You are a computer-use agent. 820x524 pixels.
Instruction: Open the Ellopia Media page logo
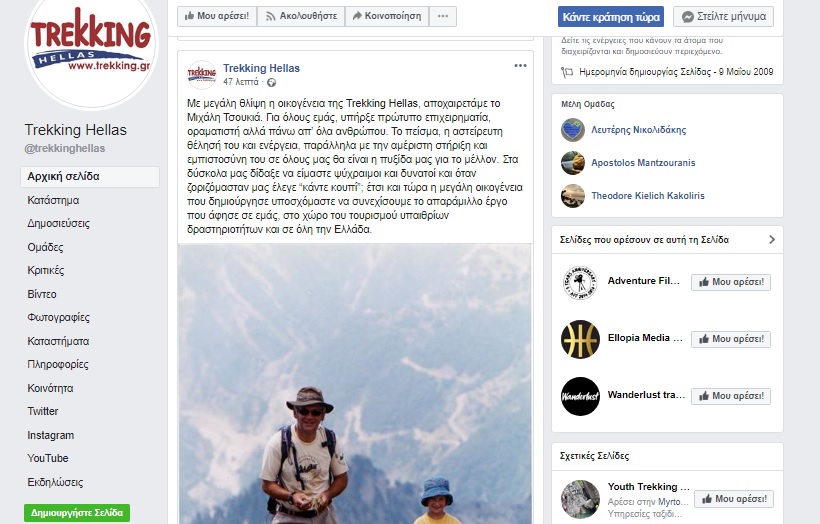click(x=580, y=339)
